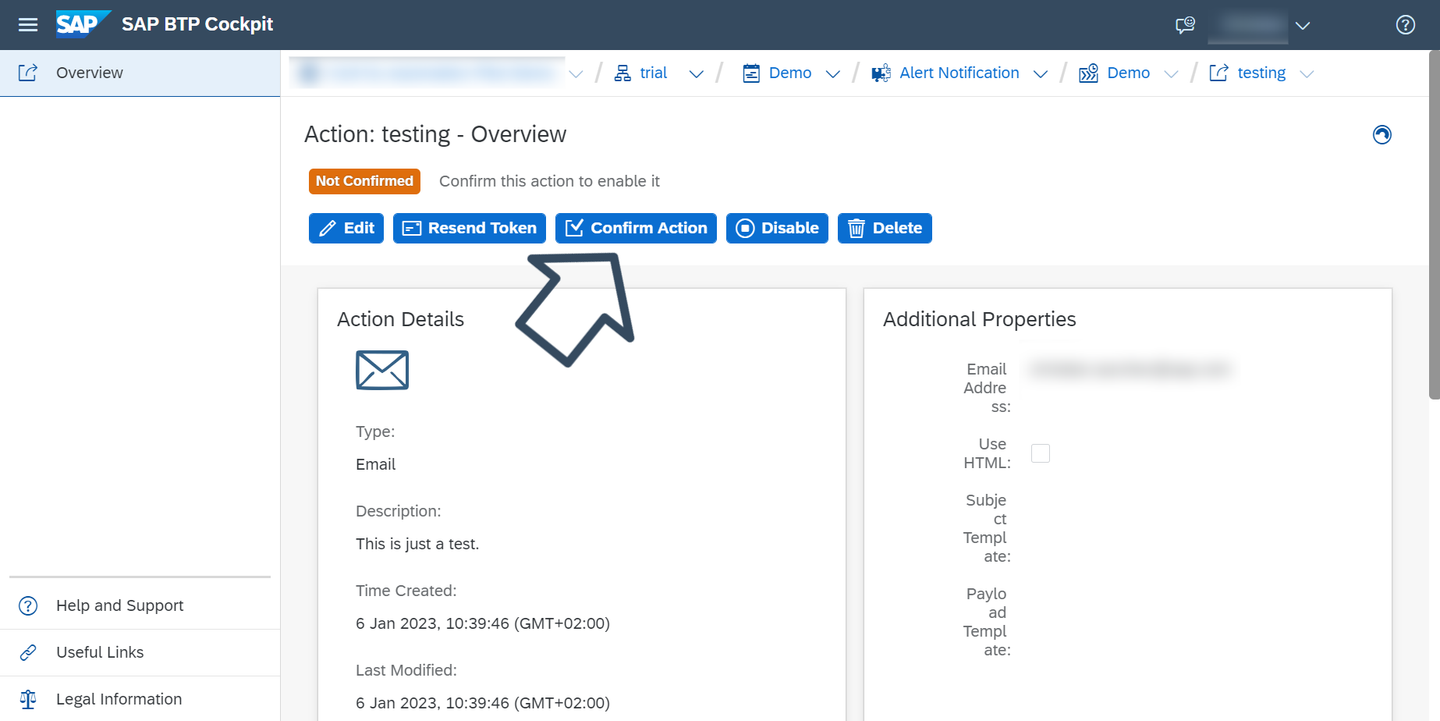Screen dimensions: 1440x721
Task: Expand the testing breadcrumb dropdown arrow
Action: pyautogui.click(x=1306, y=74)
